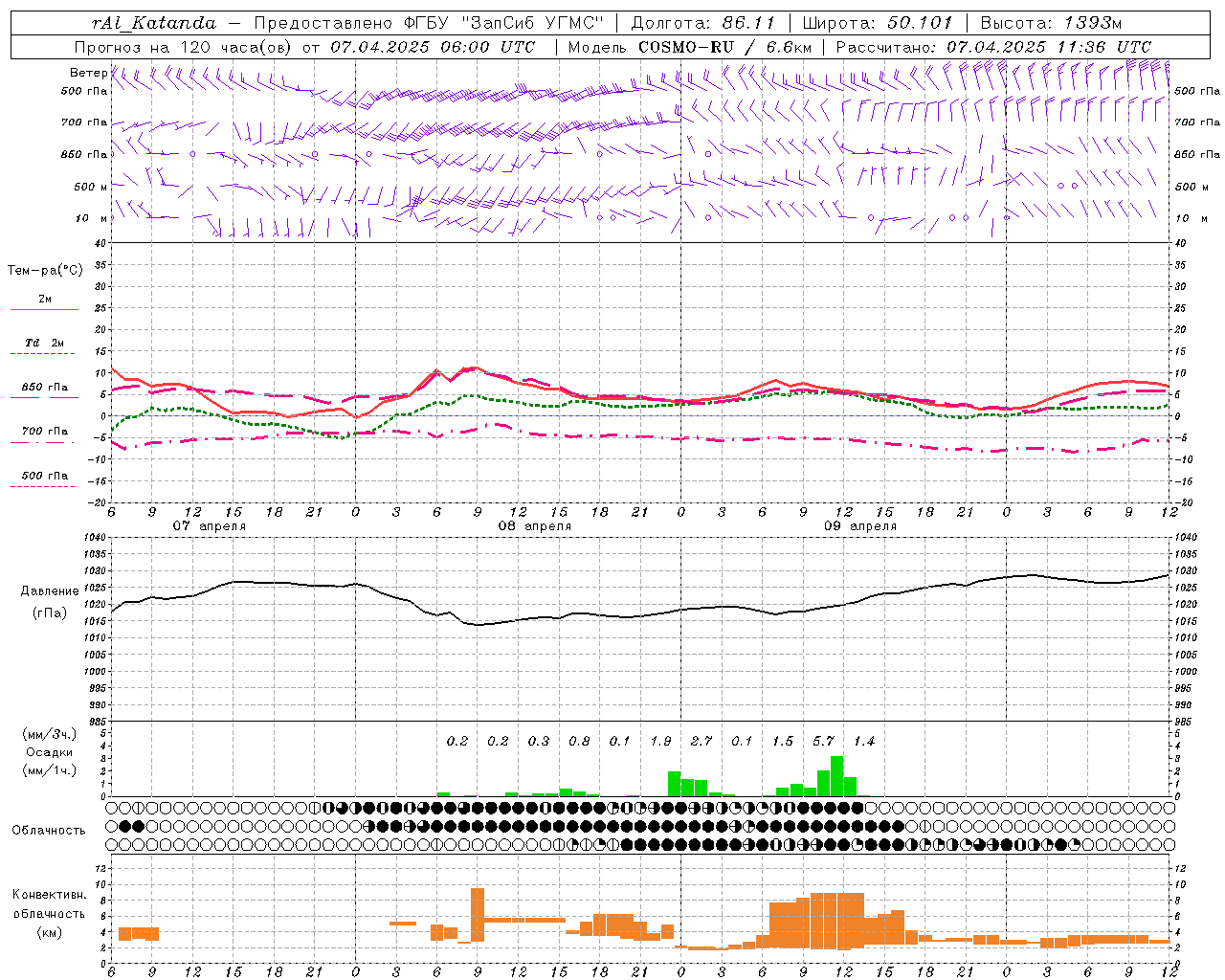Click the 08 апреля date label
The image size is (1225, 980).
[x=534, y=526]
